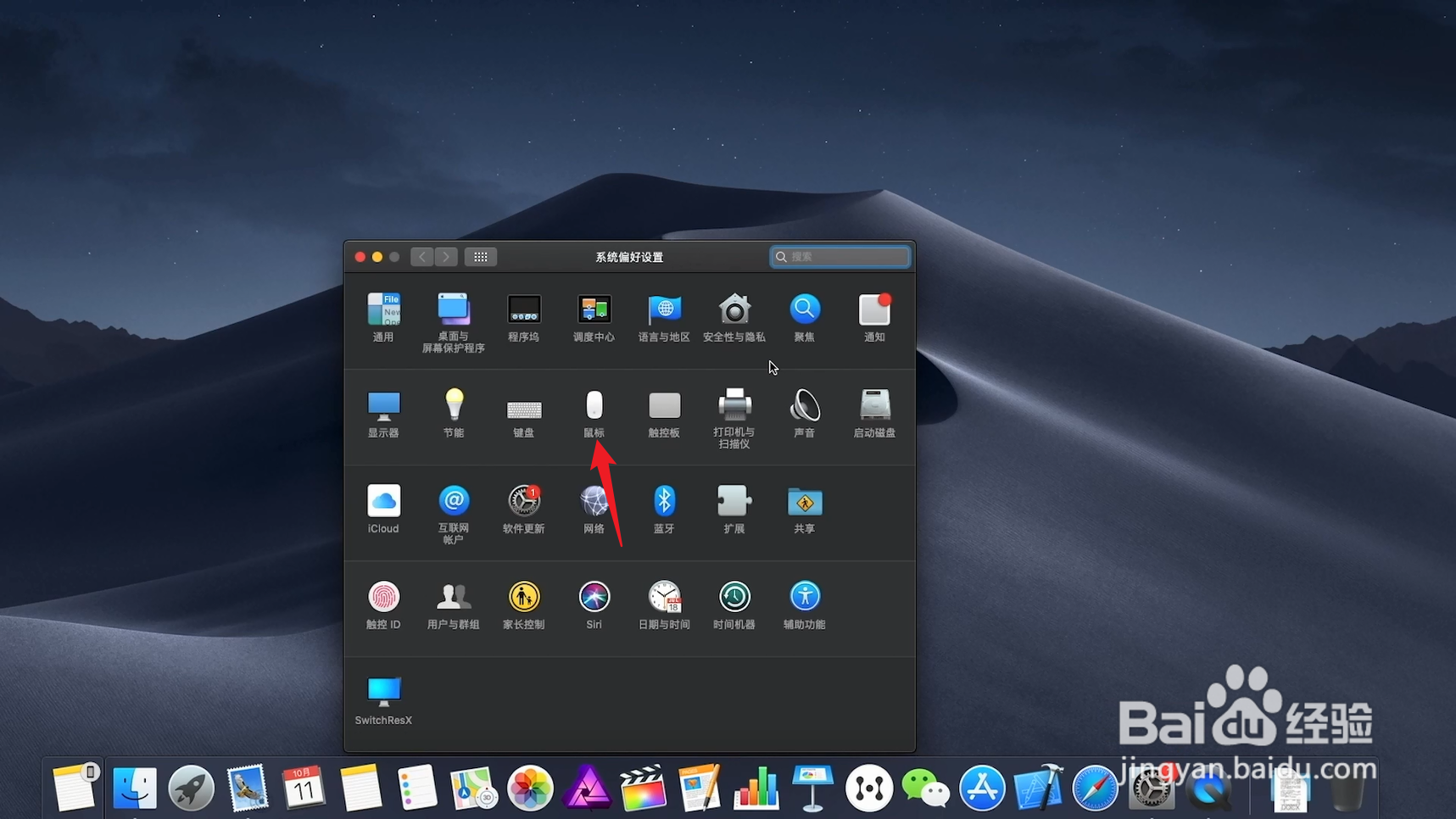
Task: Open 家长控制 (Parental Controls) preferences
Action: pyautogui.click(x=524, y=604)
